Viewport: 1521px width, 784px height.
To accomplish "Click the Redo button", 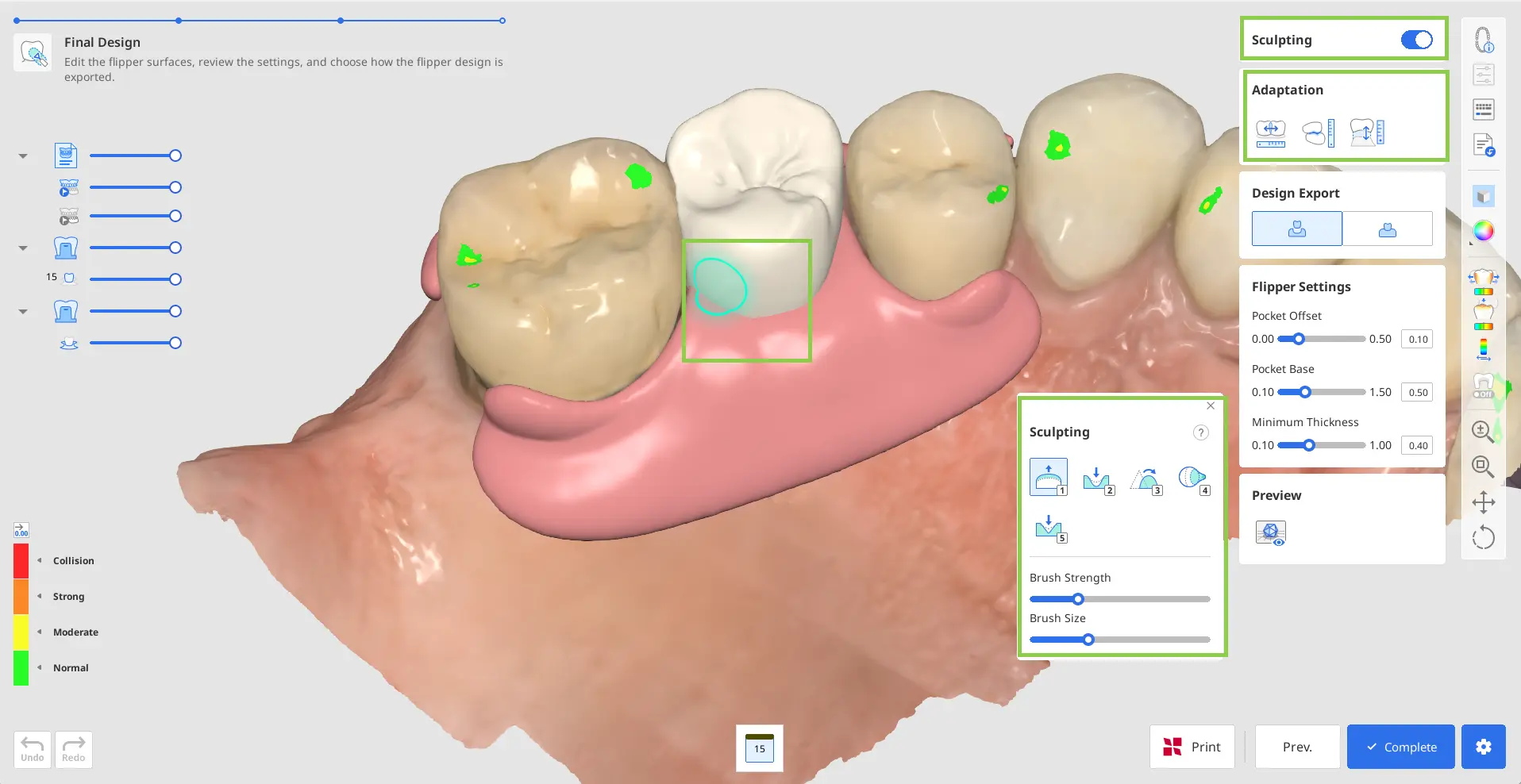I will click(74, 749).
